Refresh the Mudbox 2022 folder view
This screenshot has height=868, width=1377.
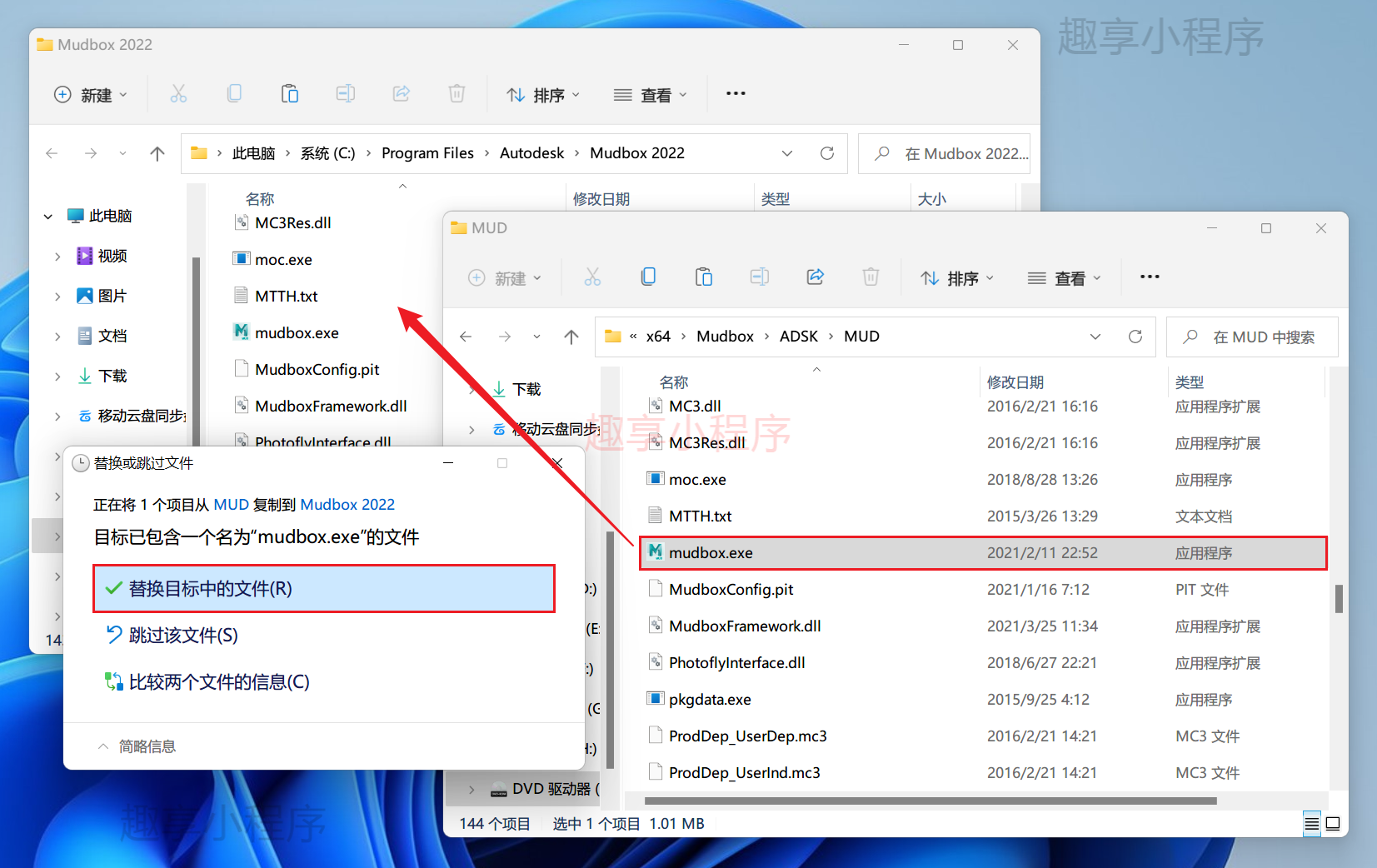point(827,153)
